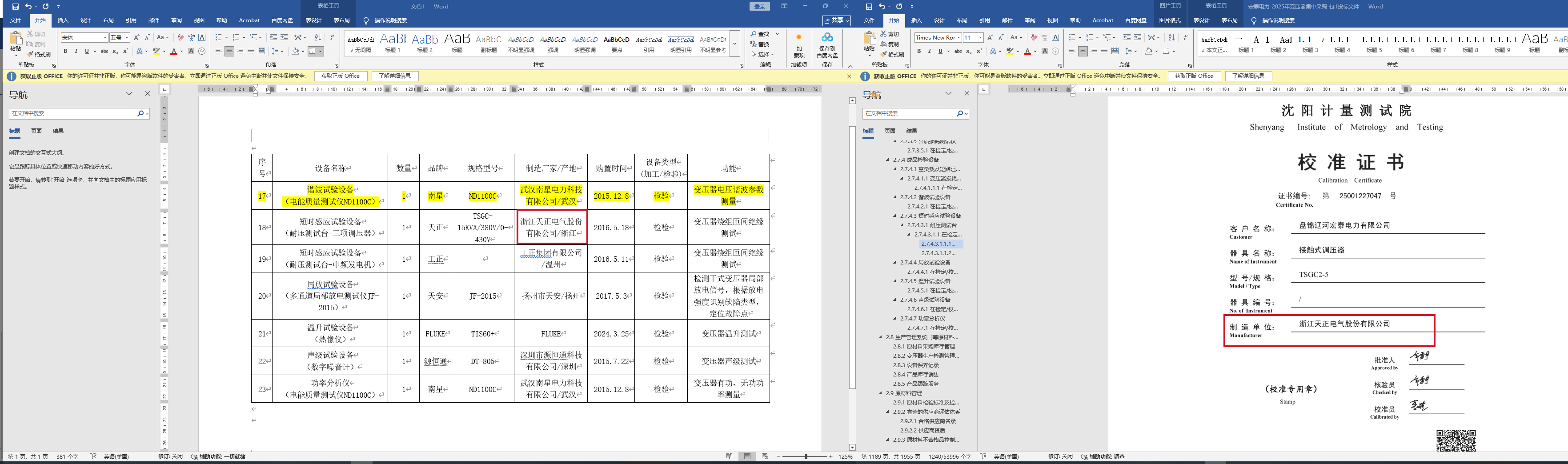The width and height of the screenshot is (1568, 464).
Task: Toggle italic formatting in the right window
Action: pyautogui.click(x=930, y=52)
